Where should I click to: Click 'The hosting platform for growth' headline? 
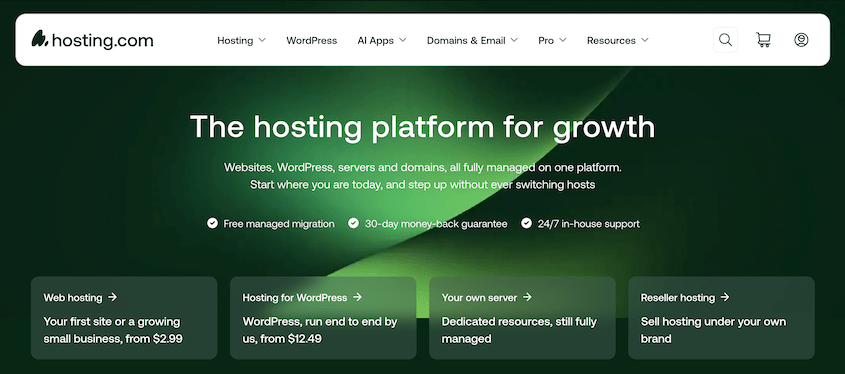click(422, 128)
